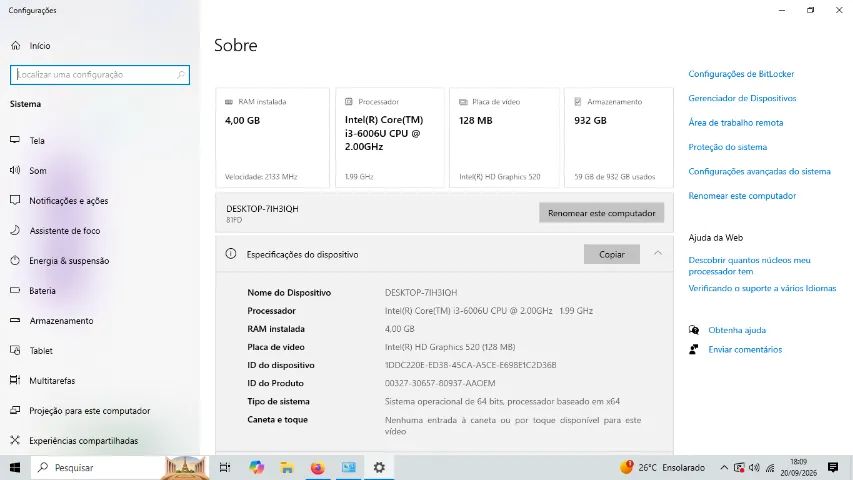This screenshot has height=480, width=853.
Task: Click Obtenha ajuda link text
Action: pos(737,330)
